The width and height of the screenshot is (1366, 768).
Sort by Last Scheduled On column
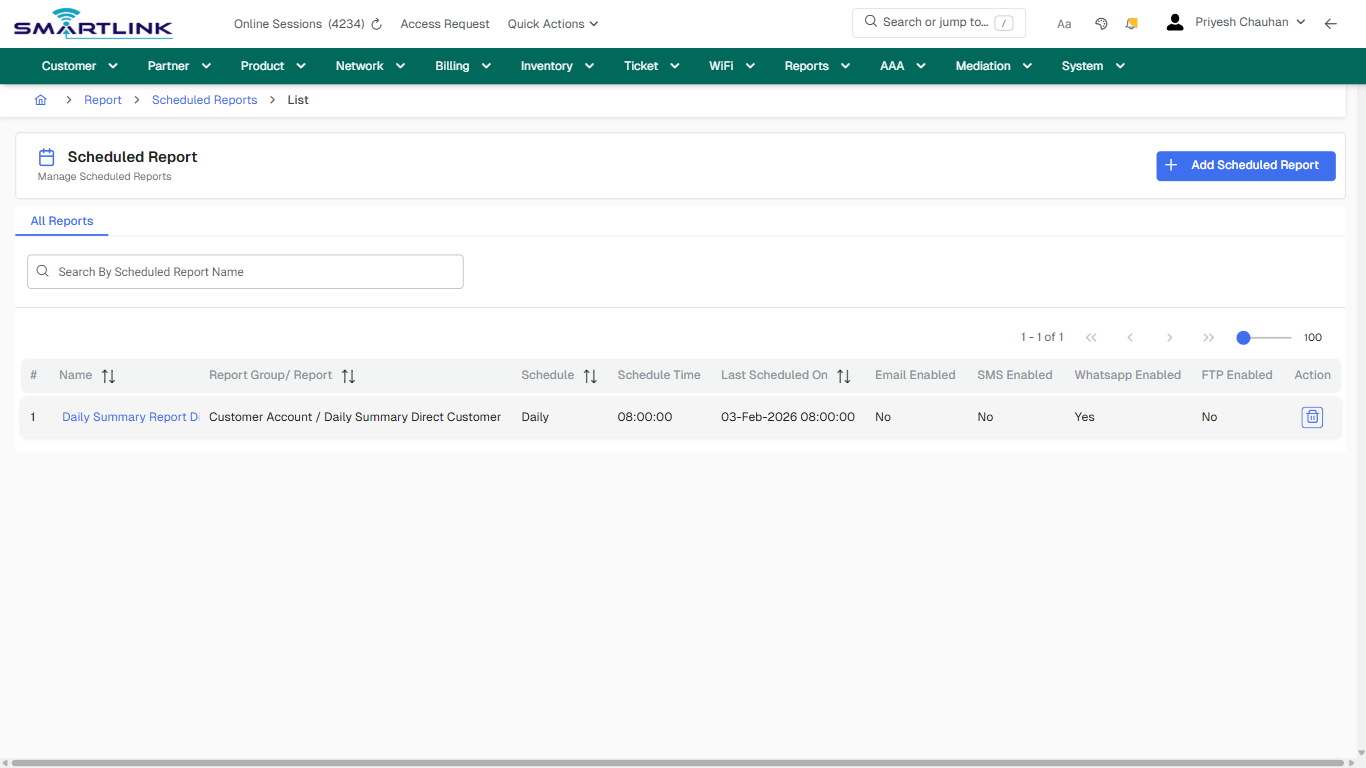pyautogui.click(x=844, y=375)
